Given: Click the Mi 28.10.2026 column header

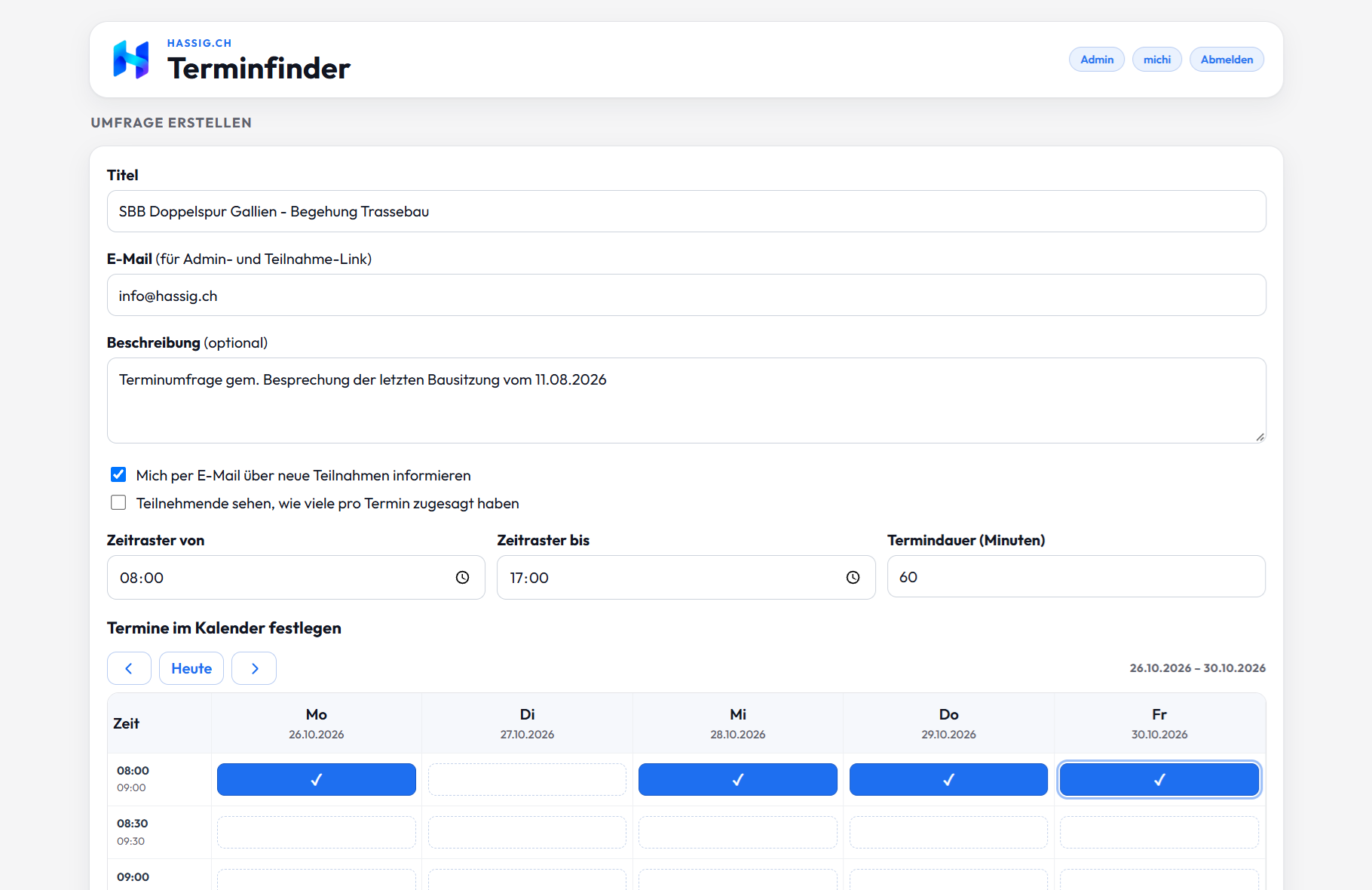Looking at the screenshot, I should pyautogui.click(x=738, y=723).
